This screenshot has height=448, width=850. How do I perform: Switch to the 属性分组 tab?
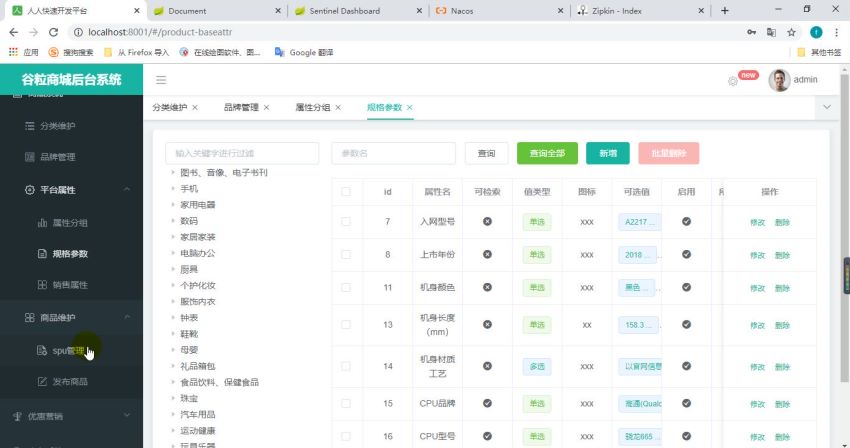pyautogui.click(x=313, y=107)
